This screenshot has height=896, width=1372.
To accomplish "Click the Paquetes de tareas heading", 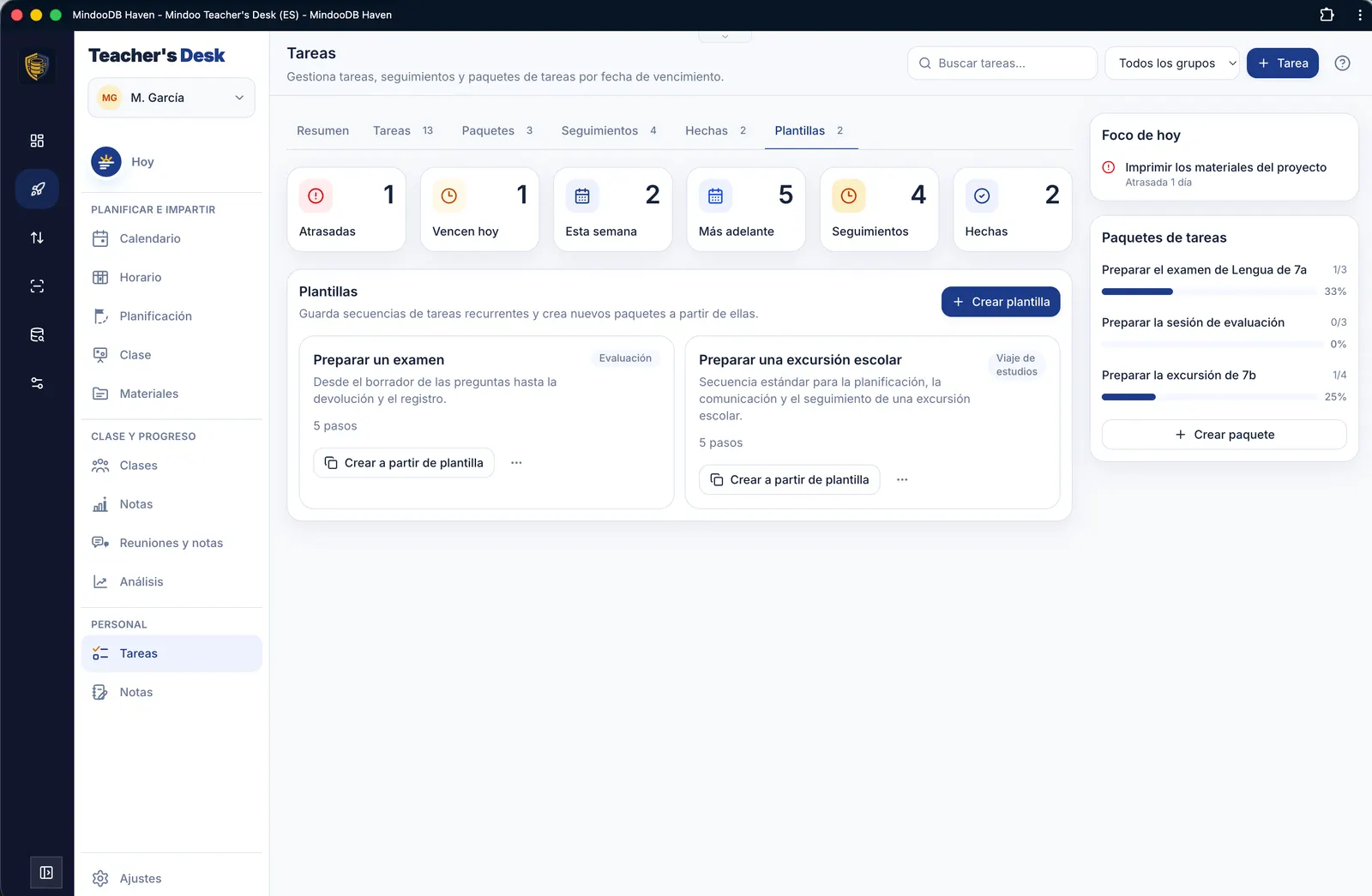I will click(x=1164, y=238).
